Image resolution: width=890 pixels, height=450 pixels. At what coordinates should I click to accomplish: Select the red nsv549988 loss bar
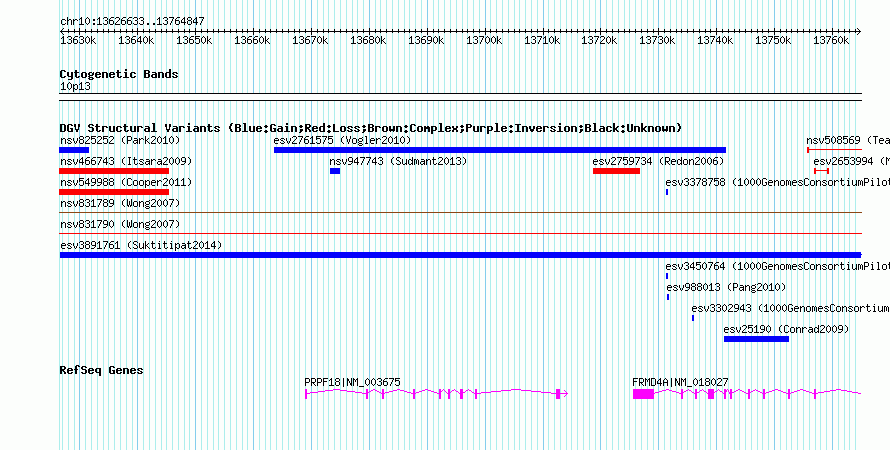click(114, 192)
